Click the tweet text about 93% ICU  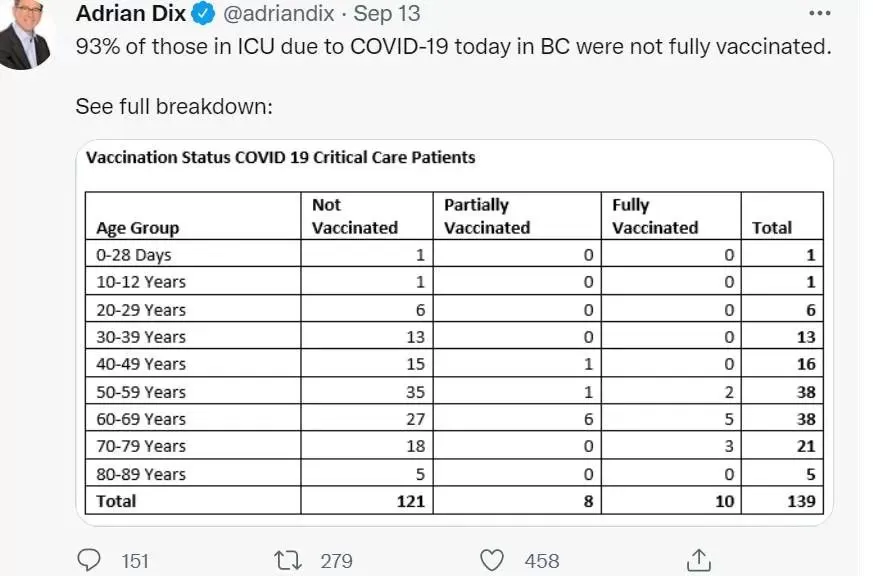(x=453, y=46)
